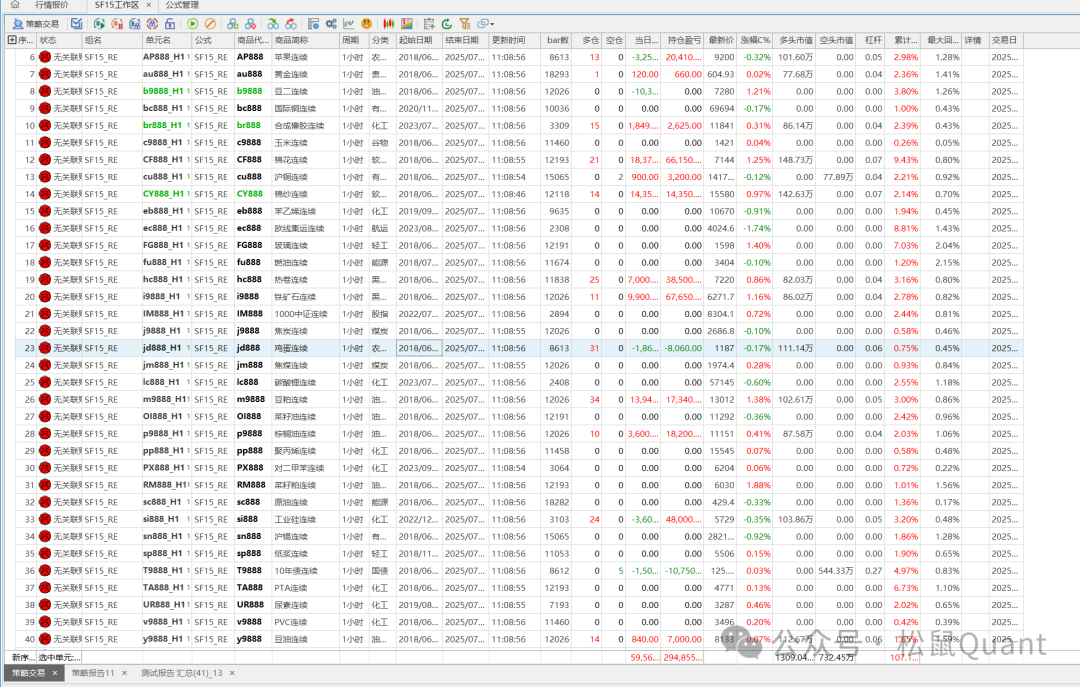This screenshot has height=687, width=1080.
Task: Click the home icon at top left
Action: tap(13, 5)
